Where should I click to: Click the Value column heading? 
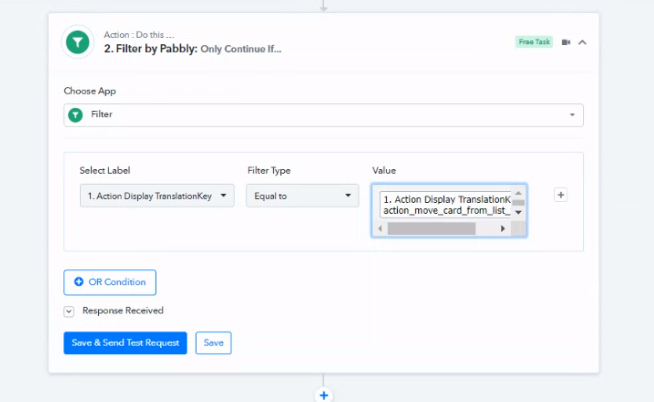click(384, 171)
